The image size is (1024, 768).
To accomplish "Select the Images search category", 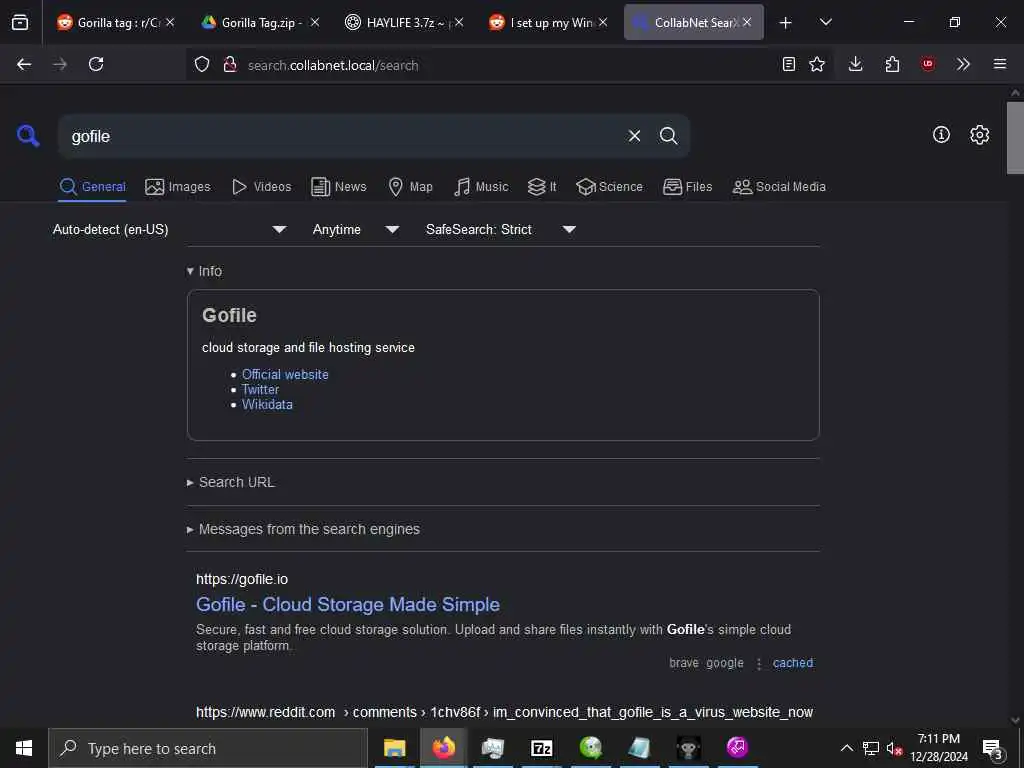I will click(178, 187).
